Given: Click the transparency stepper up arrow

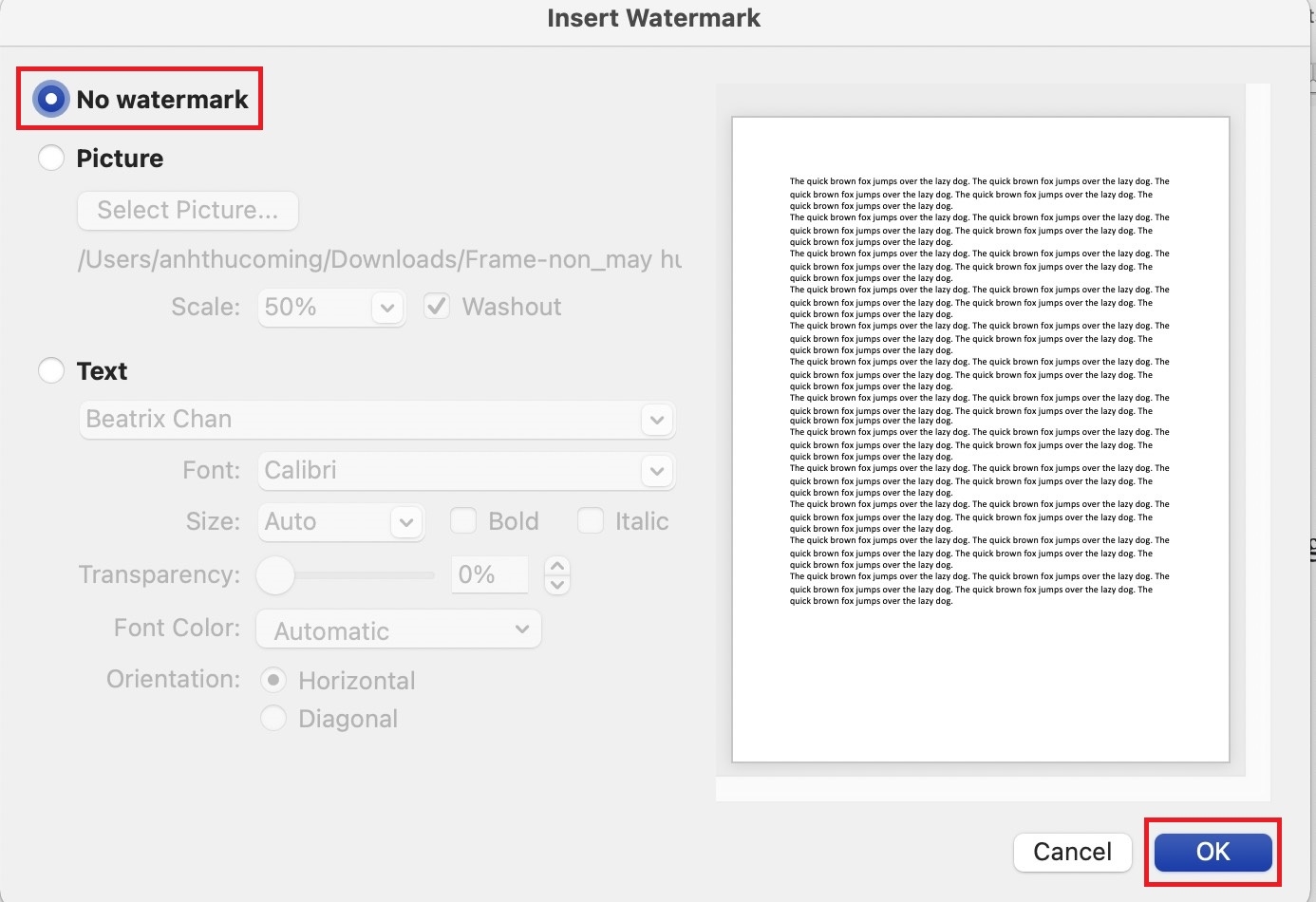Looking at the screenshot, I should pos(557,565).
